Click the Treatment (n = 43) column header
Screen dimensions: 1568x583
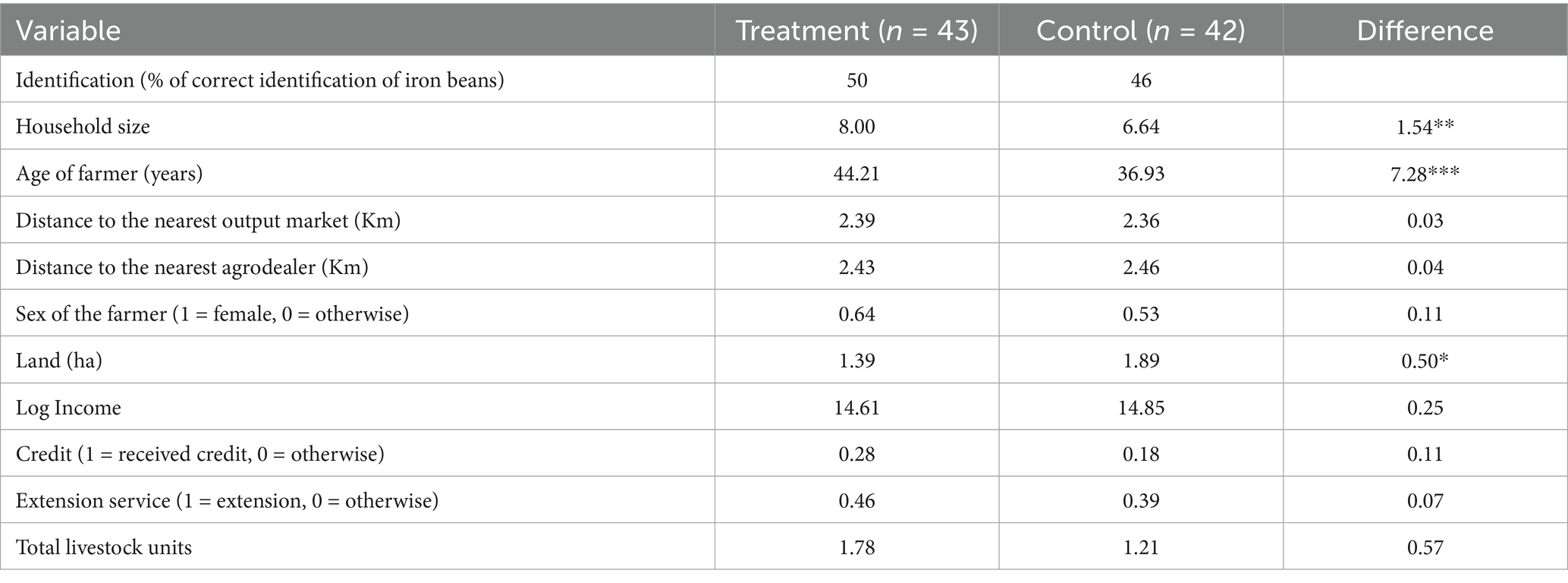(856, 30)
